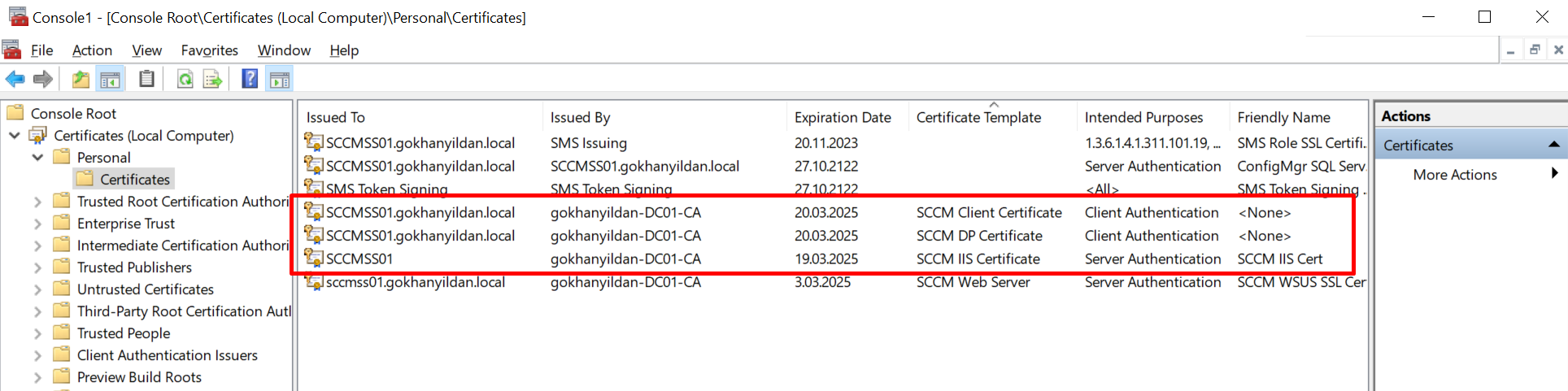Viewport: 1568px width, 391px height.
Task: Click the 'SCCM IIS Cert' friendly name
Action: coord(1280,258)
